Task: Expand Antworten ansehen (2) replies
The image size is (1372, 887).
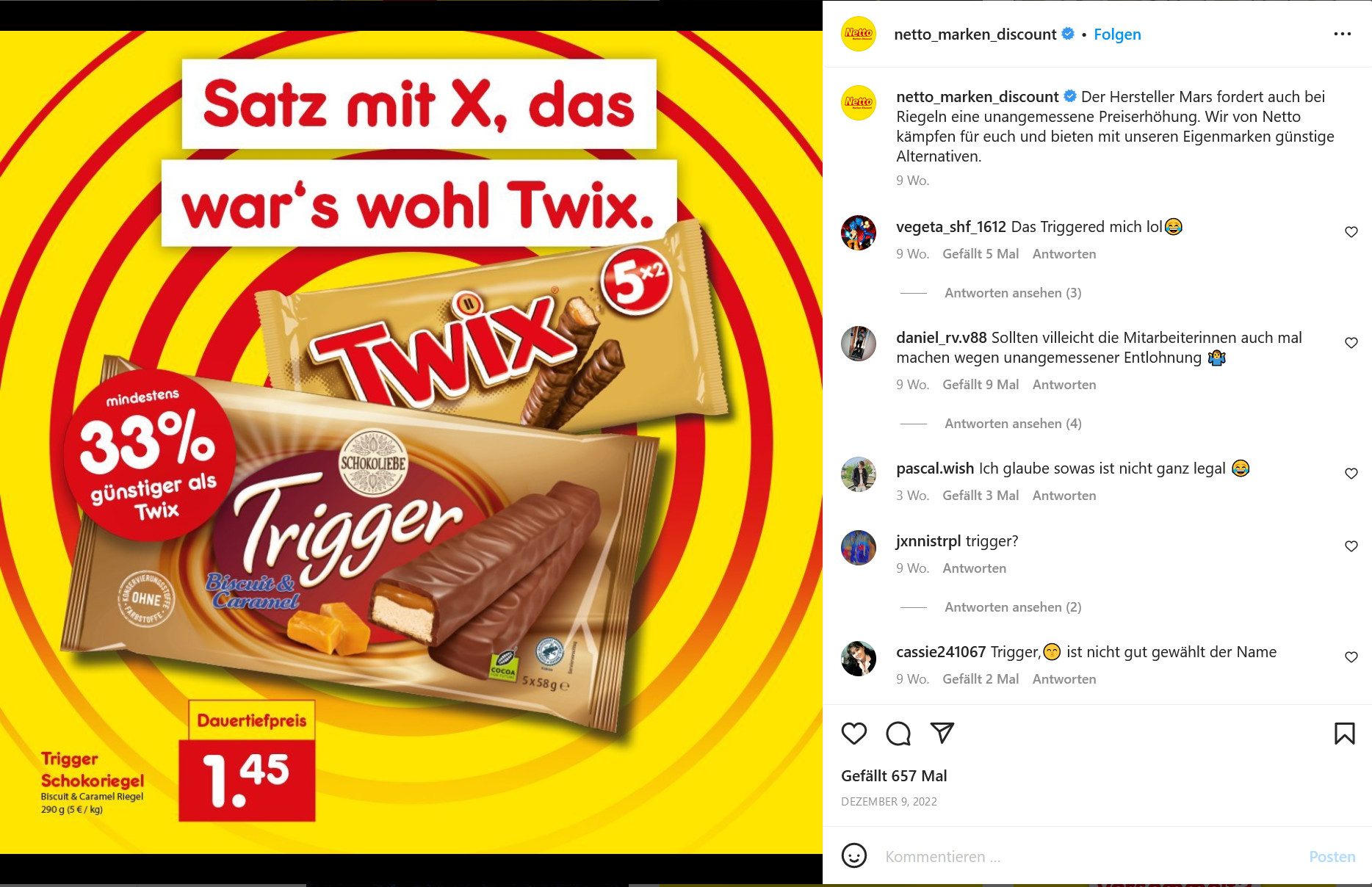Action: point(1012,607)
